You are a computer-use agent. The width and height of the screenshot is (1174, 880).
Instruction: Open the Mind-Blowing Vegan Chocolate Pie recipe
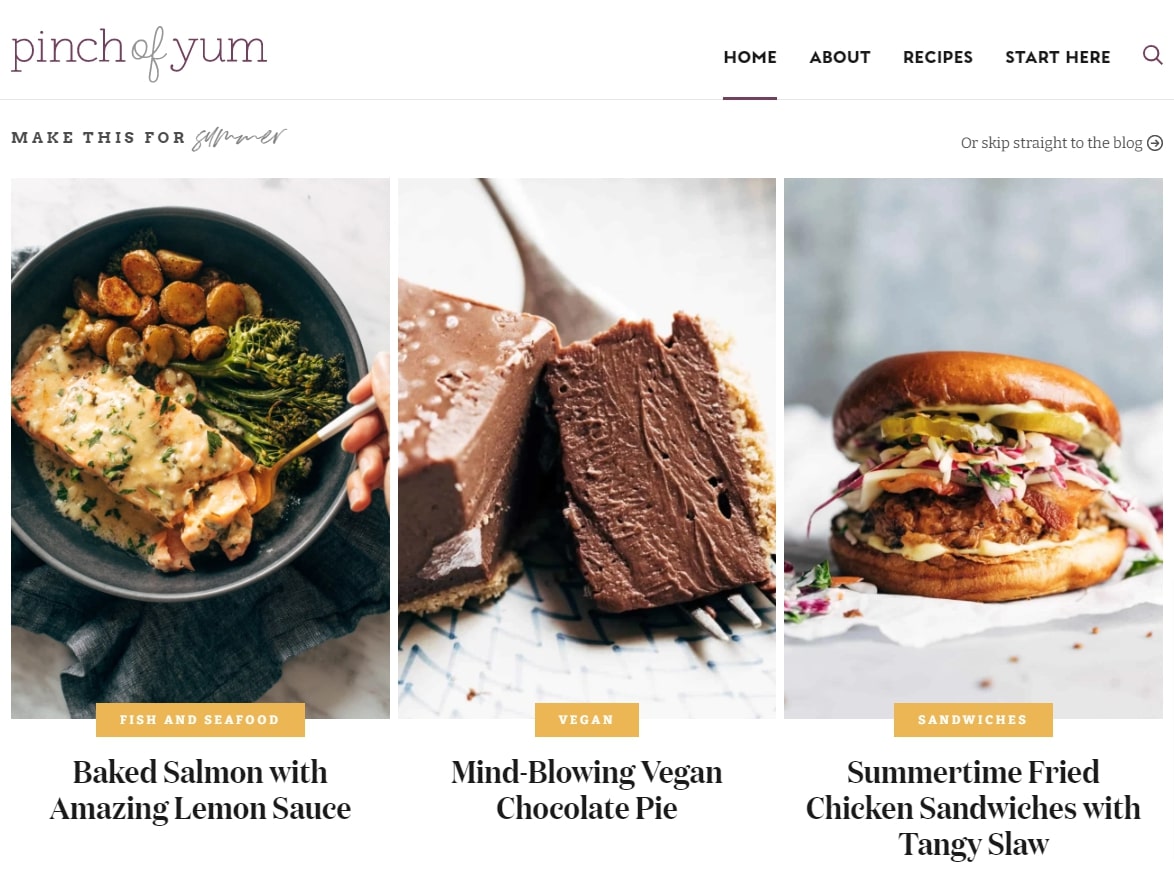(x=586, y=790)
